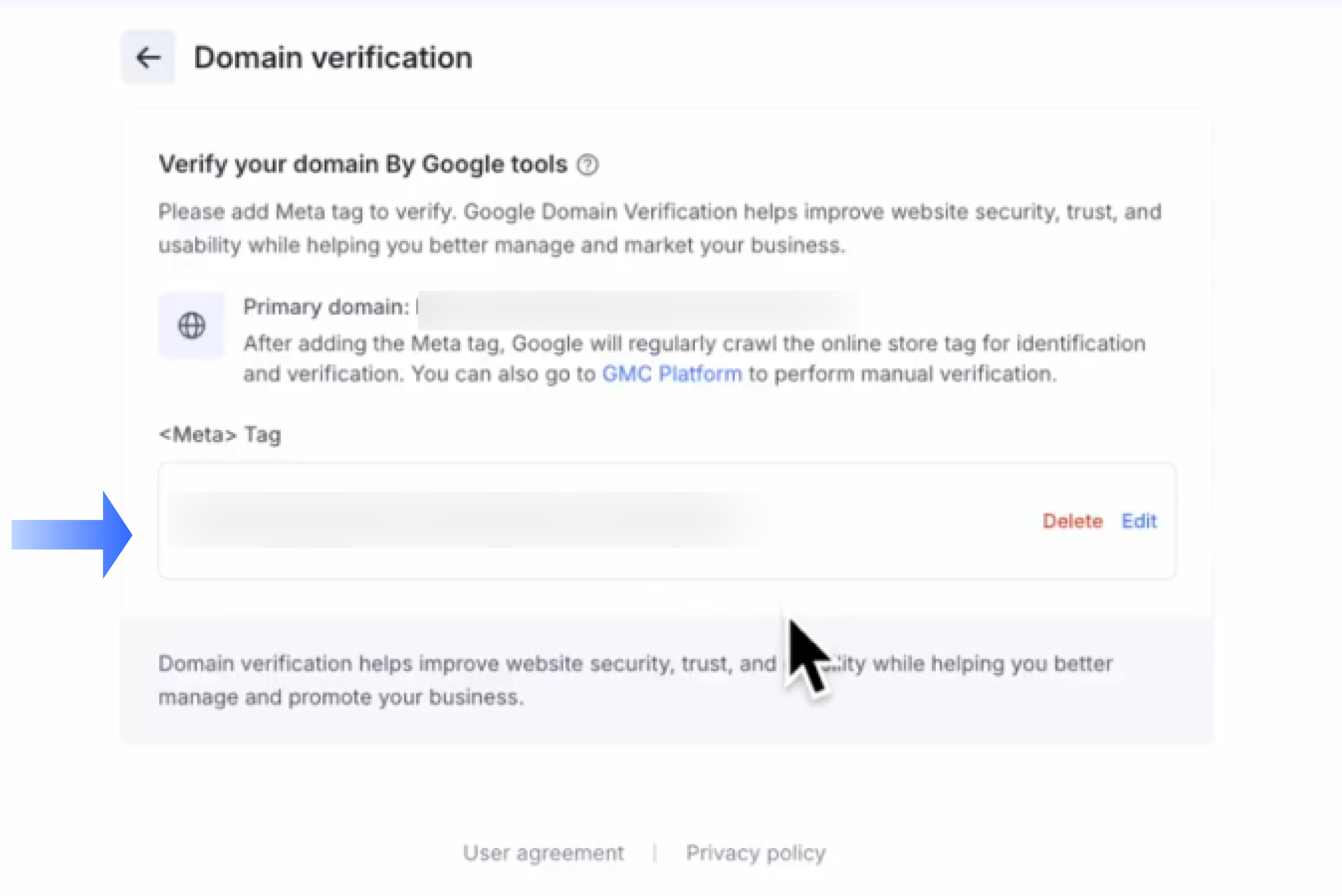Screen dimensions: 1342x896
Task: Open the User agreement link
Action: coord(543,853)
